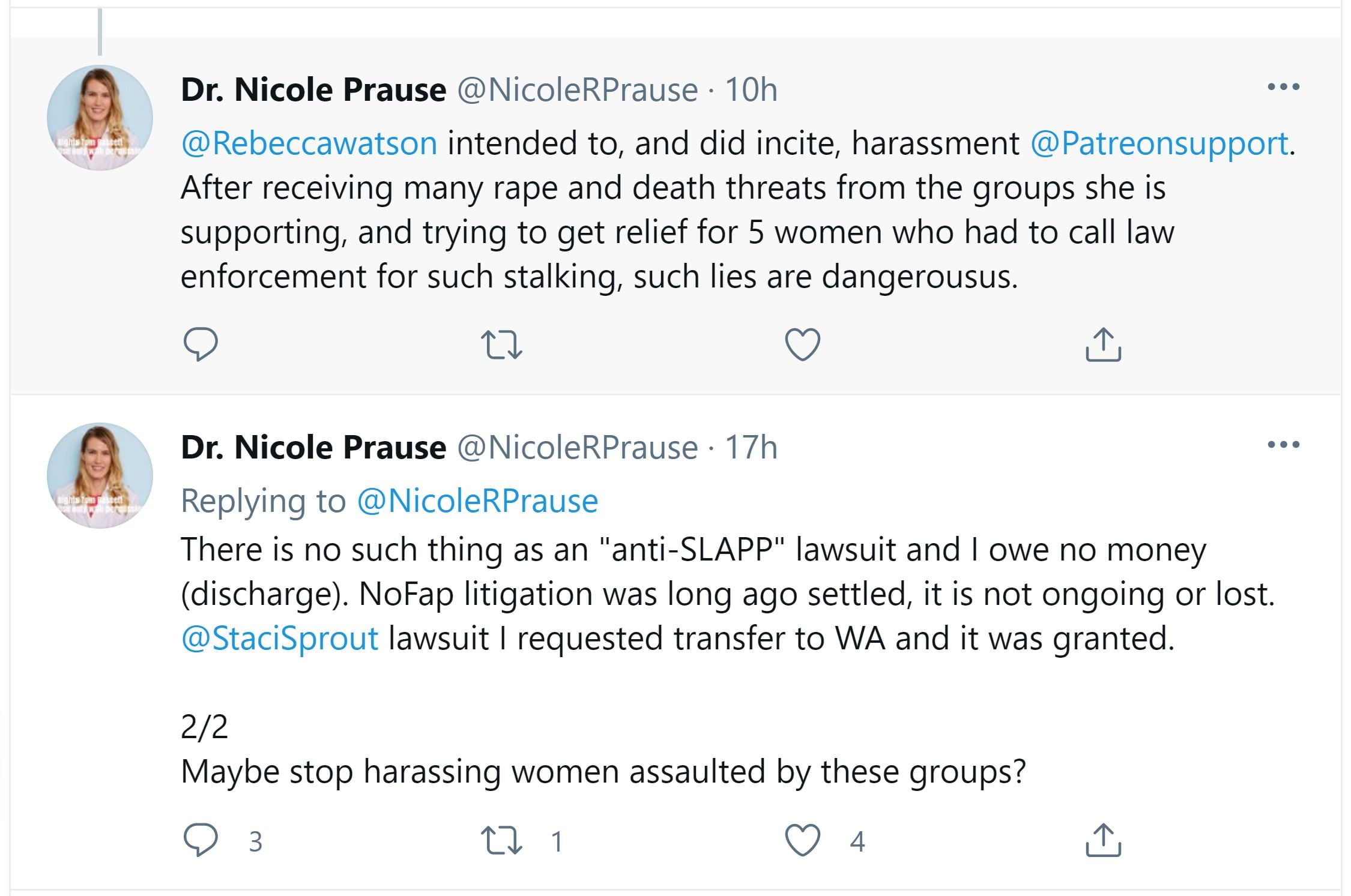
Task: Open more options on the 17h tweet
Action: pyautogui.click(x=1283, y=445)
